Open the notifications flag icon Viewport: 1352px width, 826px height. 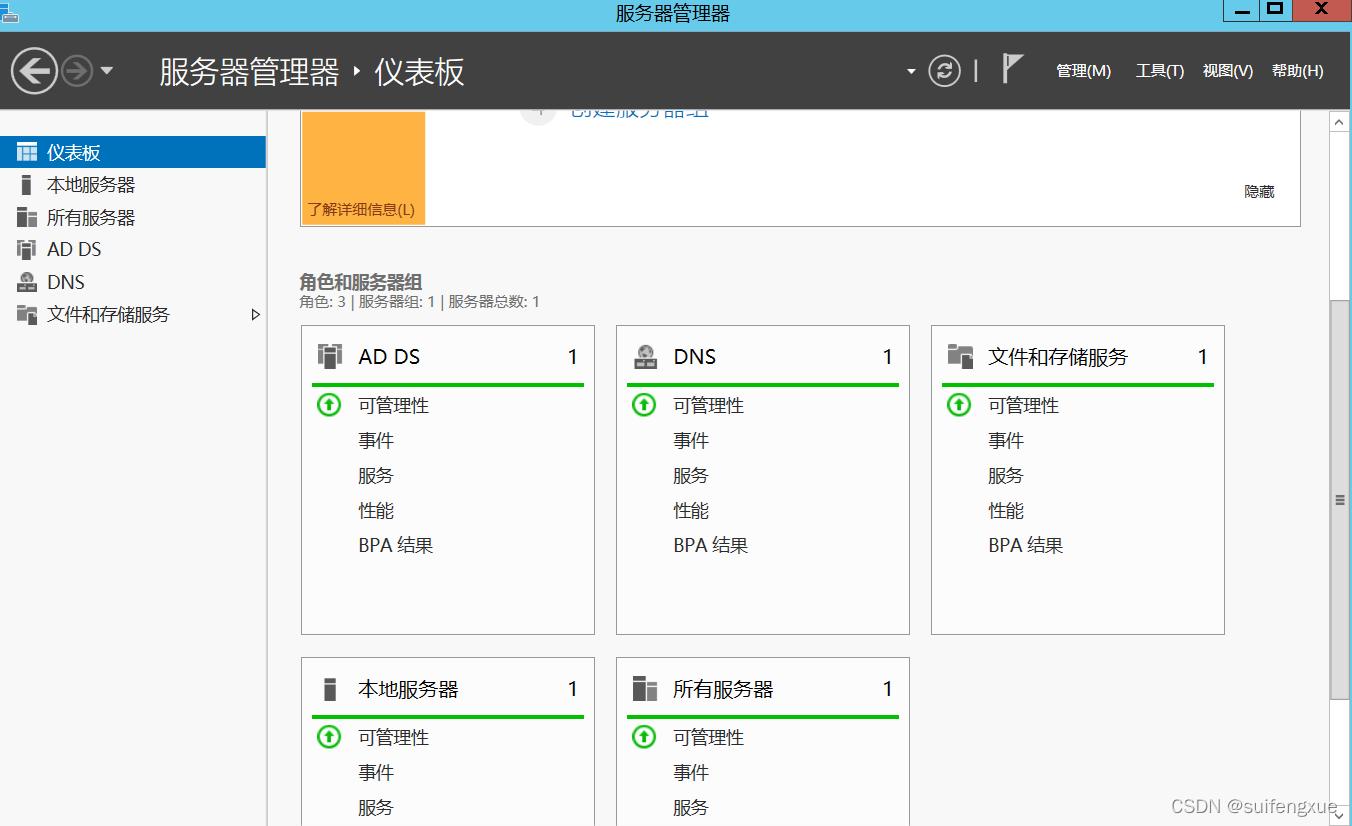pyautogui.click(x=1012, y=68)
